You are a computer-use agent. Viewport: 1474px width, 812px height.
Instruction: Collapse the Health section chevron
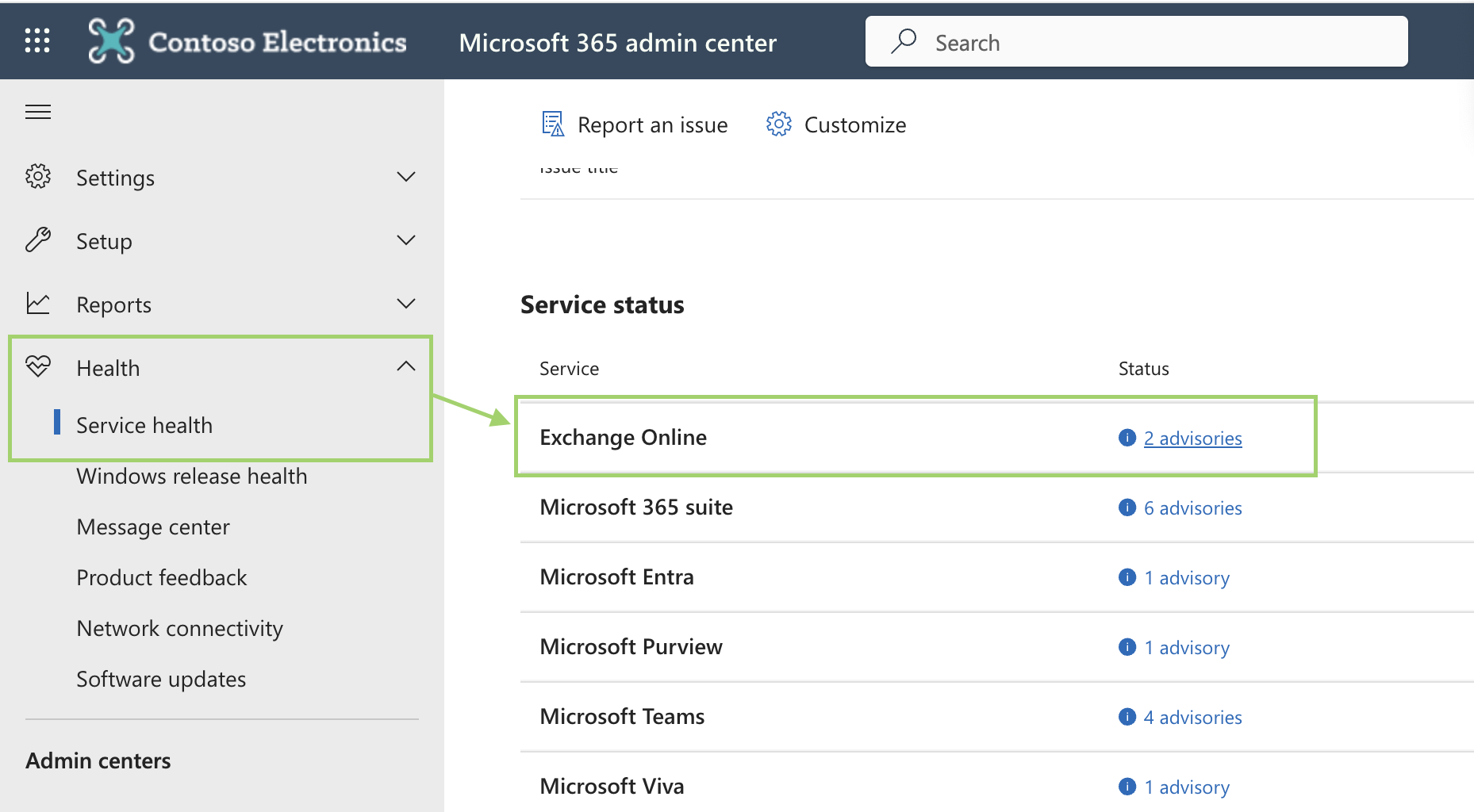pyautogui.click(x=406, y=366)
